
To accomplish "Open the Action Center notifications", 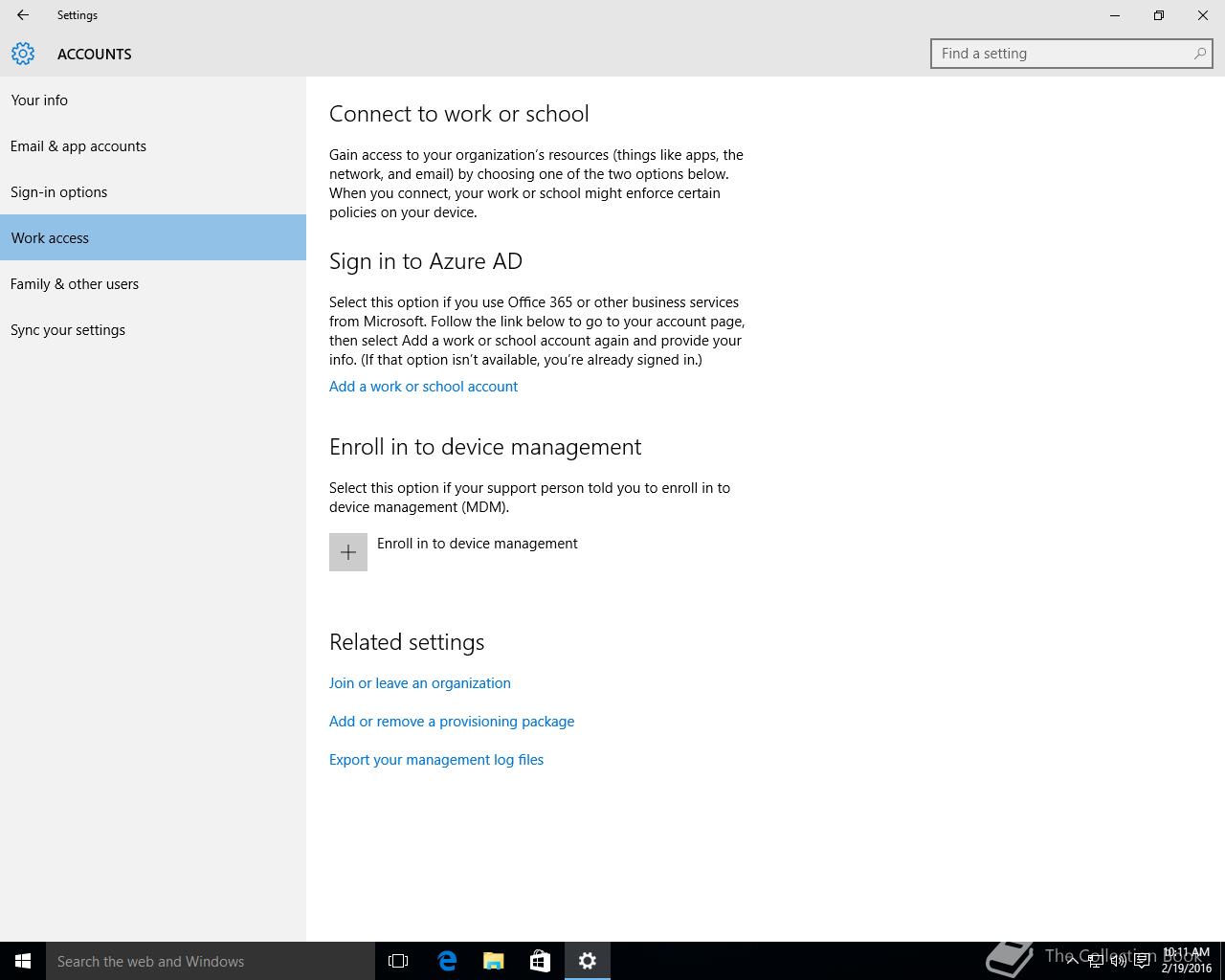I will click(1142, 961).
